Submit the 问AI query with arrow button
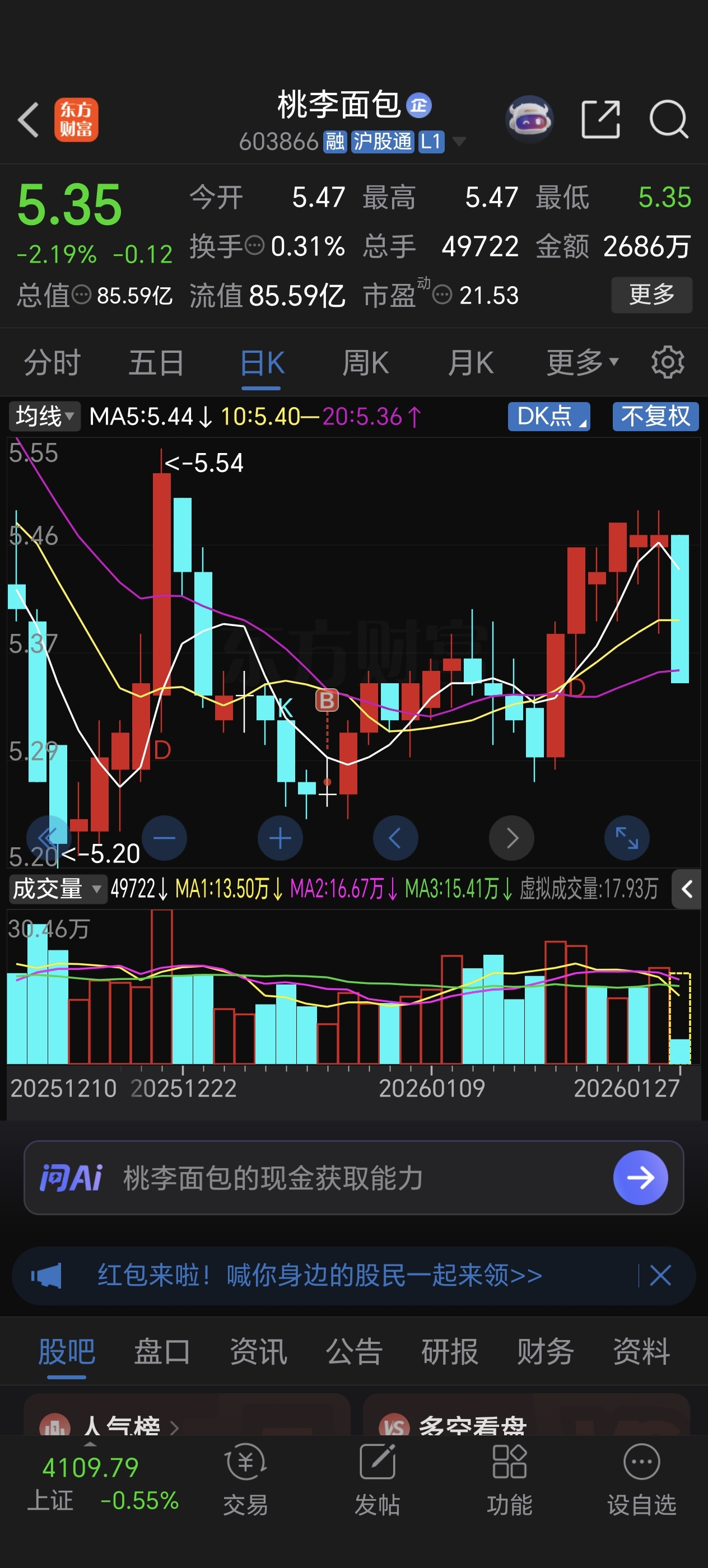The width and height of the screenshot is (708, 1568). point(640,1177)
